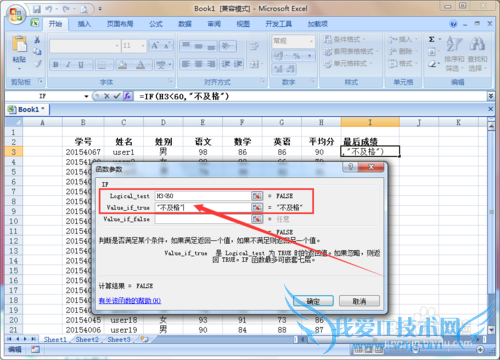Open 条件格式 conditional formatting dropdown
500x360 pixels.
coord(345,39)
